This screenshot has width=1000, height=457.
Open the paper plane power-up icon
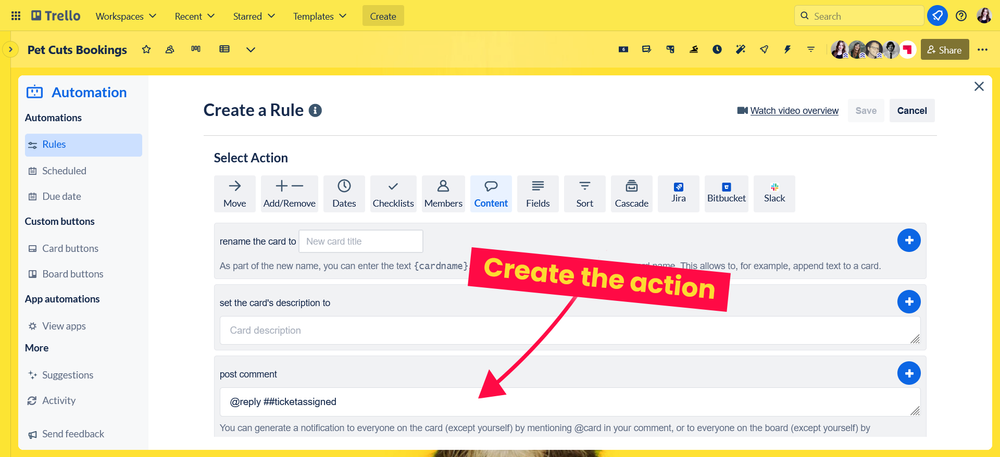tap(764, 49)
